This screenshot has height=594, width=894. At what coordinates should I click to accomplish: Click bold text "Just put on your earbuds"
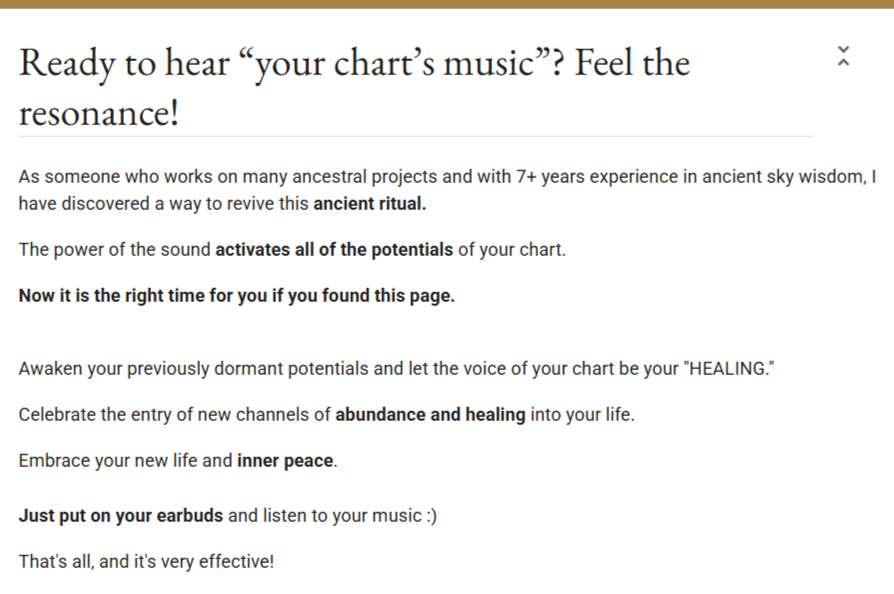pyautogui.click(x=121, y=516)
